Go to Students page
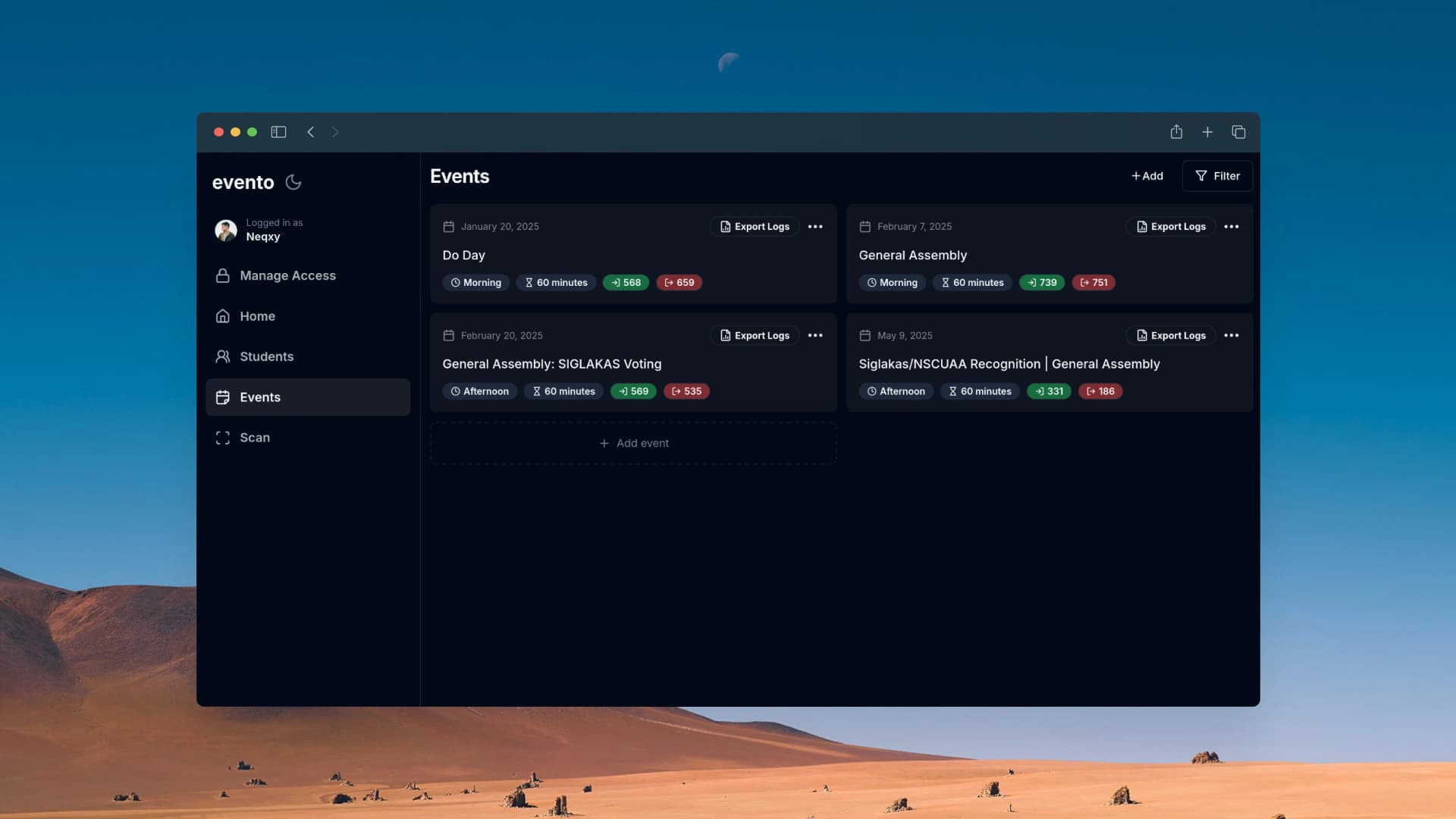The width and height of the screenshot is (1456, 819). [266, 356]
